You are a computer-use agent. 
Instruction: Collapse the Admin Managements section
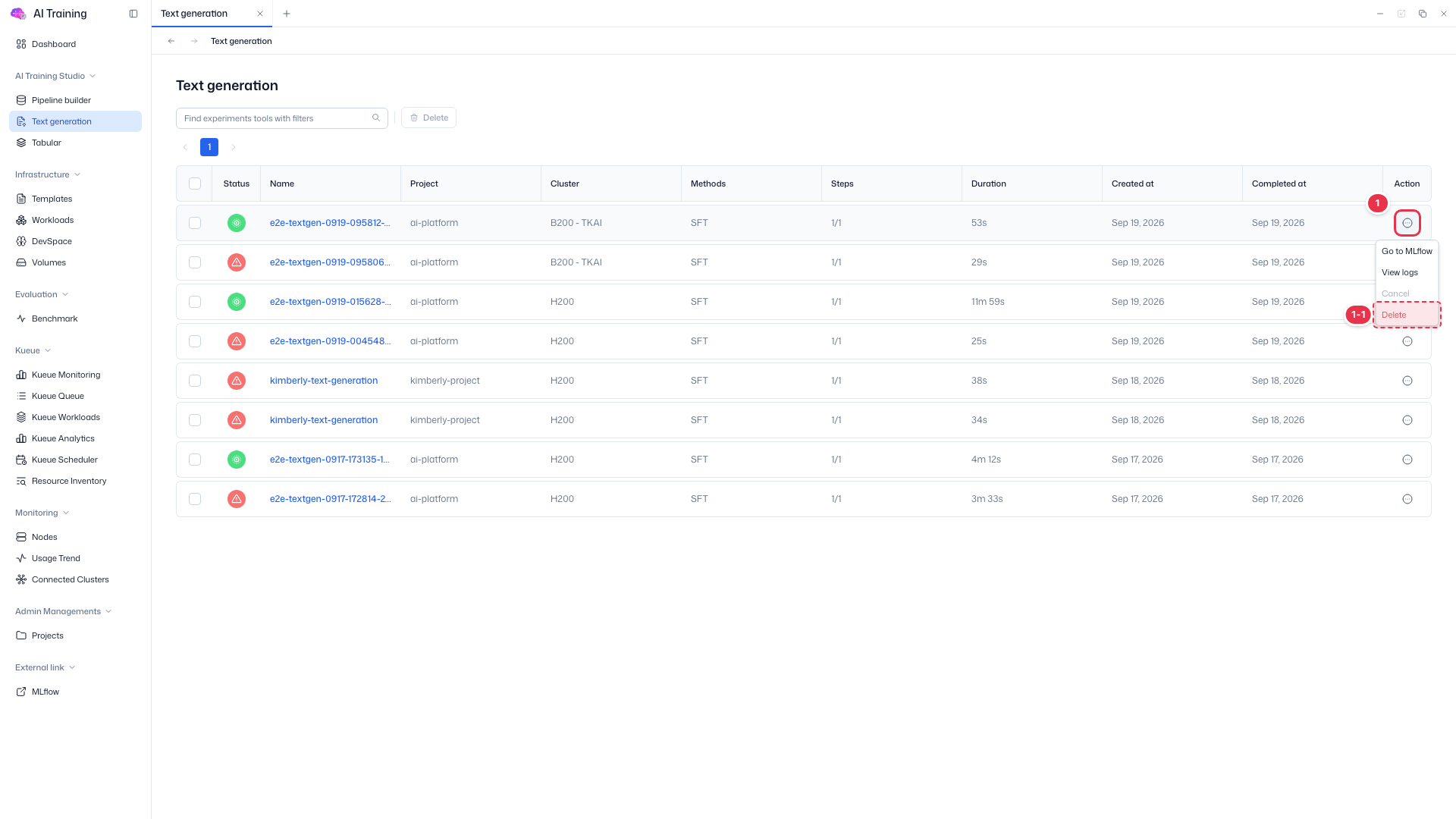click(64, 611)
